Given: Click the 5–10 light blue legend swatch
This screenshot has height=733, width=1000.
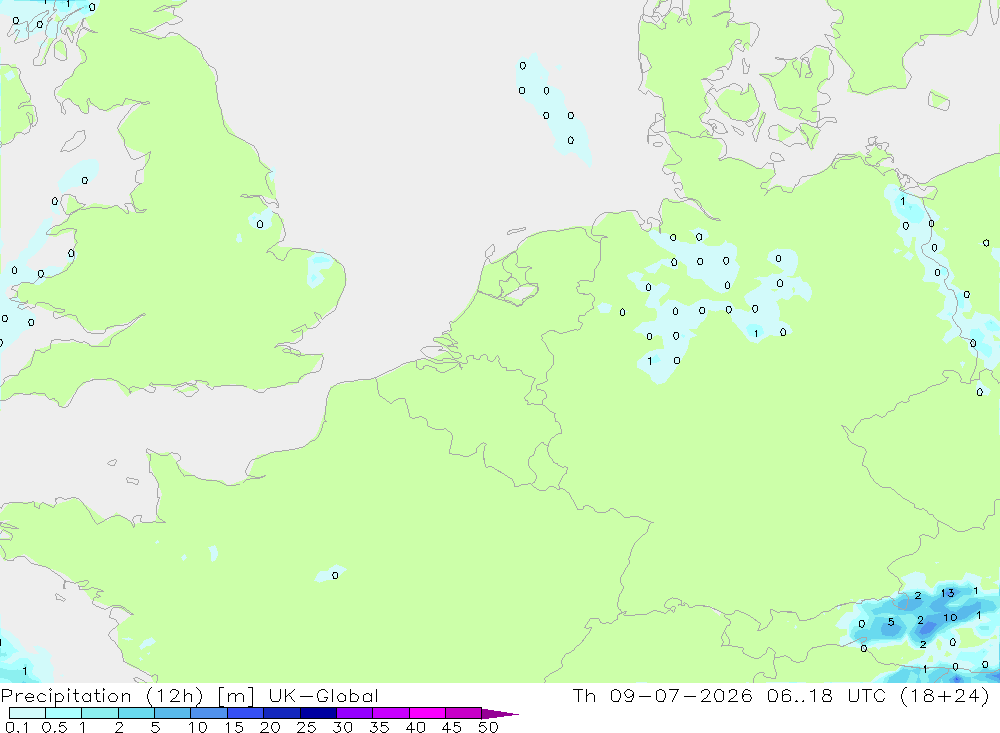Looking at the screenshot, I should coord(172,713).
